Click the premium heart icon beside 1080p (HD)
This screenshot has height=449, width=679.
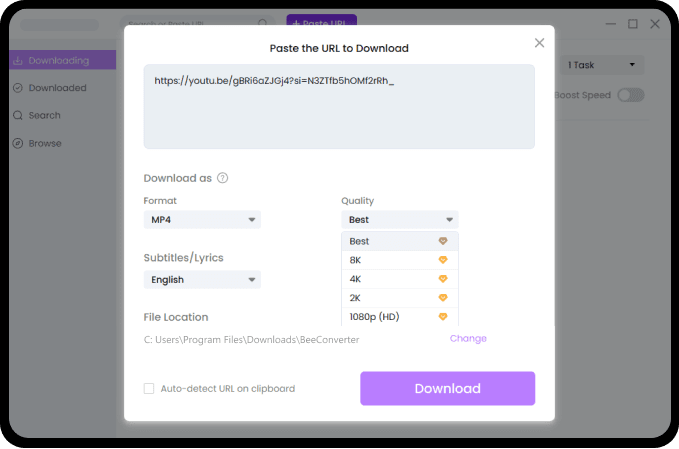click(443, 317)
